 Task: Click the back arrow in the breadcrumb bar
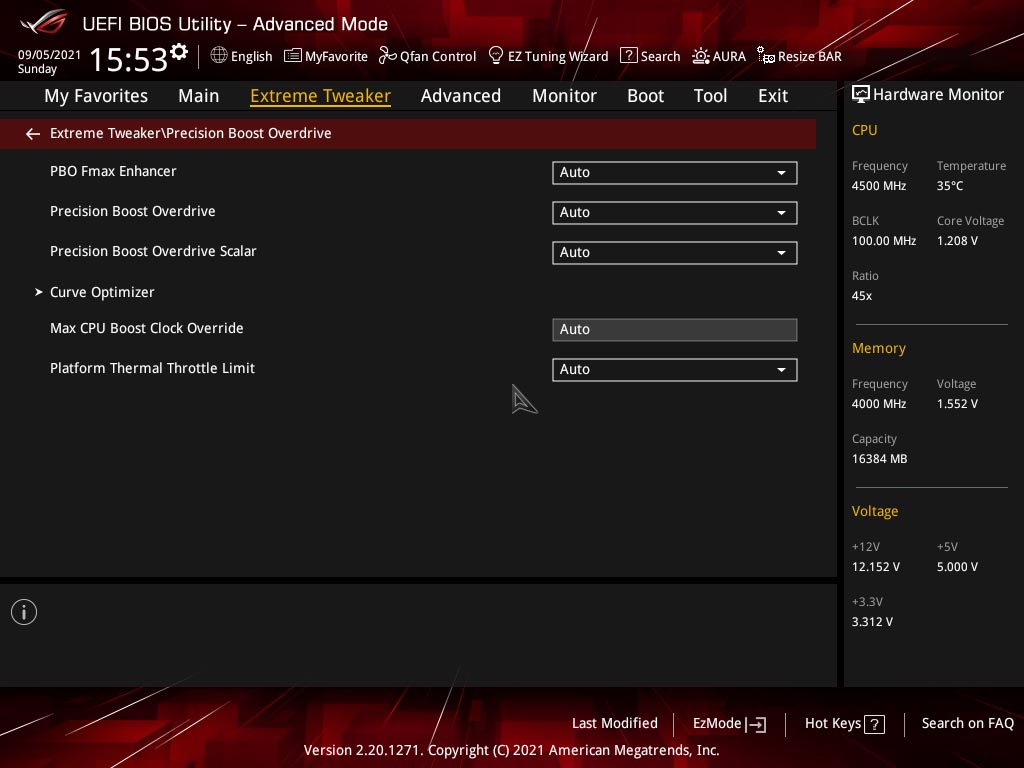pyautogui.click(x=33, y=134)
